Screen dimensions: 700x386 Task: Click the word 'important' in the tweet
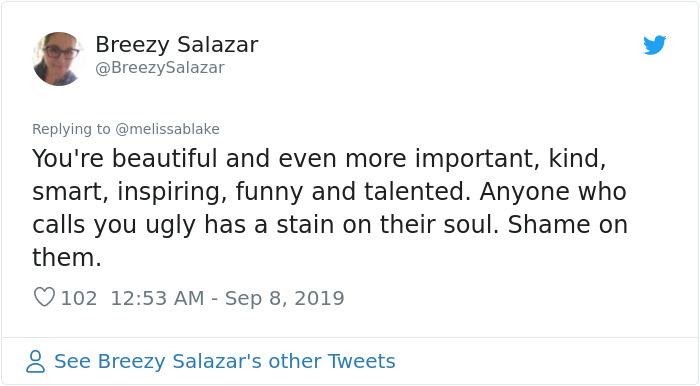click(x=474, y=158)
